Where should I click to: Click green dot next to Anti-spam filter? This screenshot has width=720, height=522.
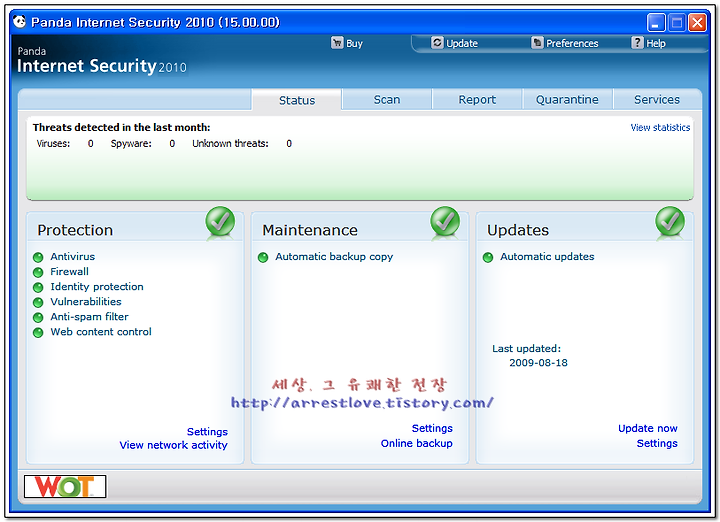coord(38,317)
